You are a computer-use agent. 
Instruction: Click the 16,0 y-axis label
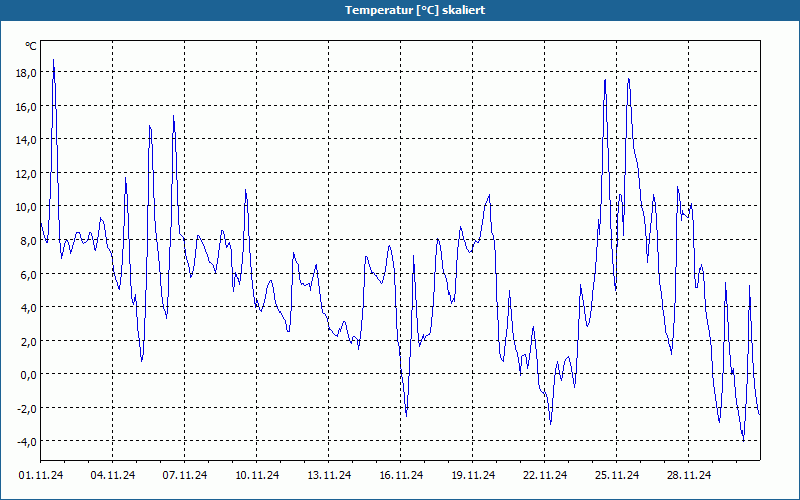[x=26, y=107]
